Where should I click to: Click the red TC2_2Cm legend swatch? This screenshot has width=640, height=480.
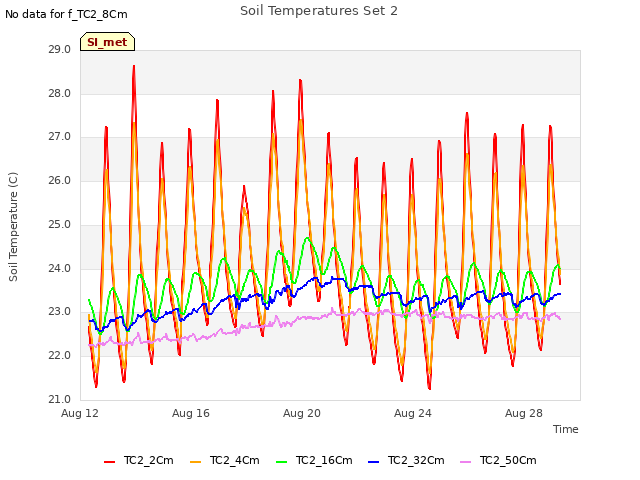[x=109, y=462]
